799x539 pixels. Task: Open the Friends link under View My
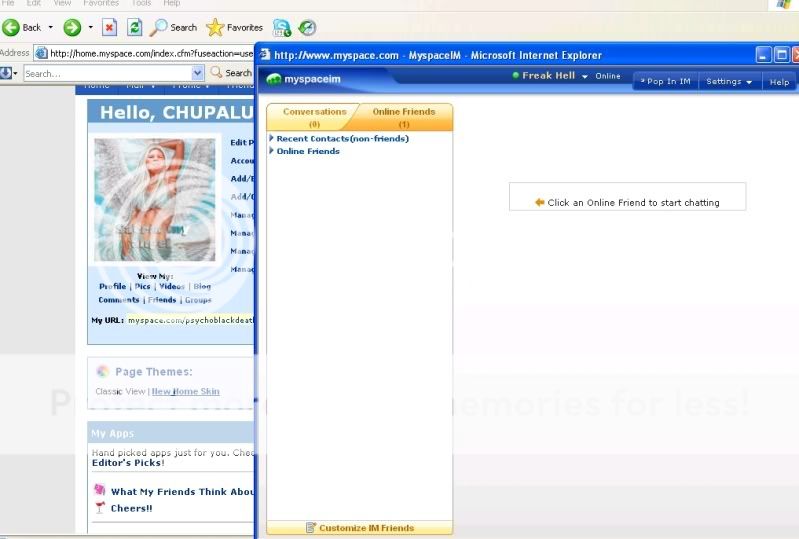click(x=162, y=300)
